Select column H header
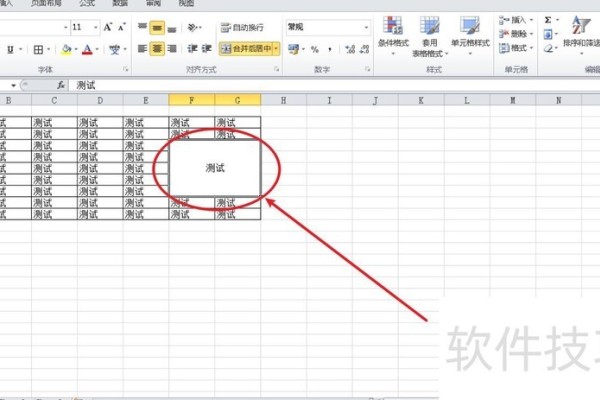This screenshot has height=400, width=600. 283,100
